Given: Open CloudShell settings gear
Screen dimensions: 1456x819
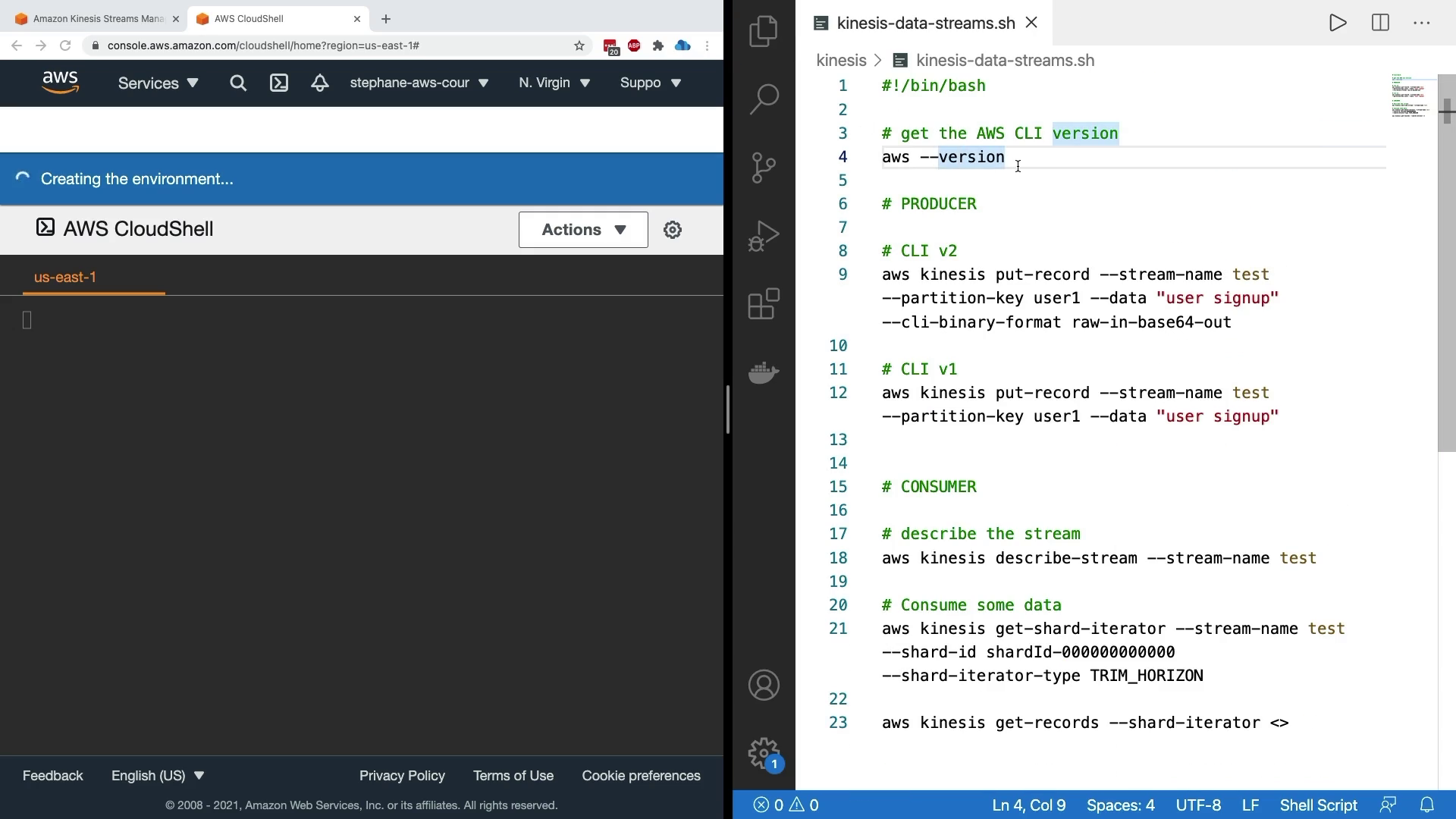Looking at the screenshot, I should tap(672, 230).
